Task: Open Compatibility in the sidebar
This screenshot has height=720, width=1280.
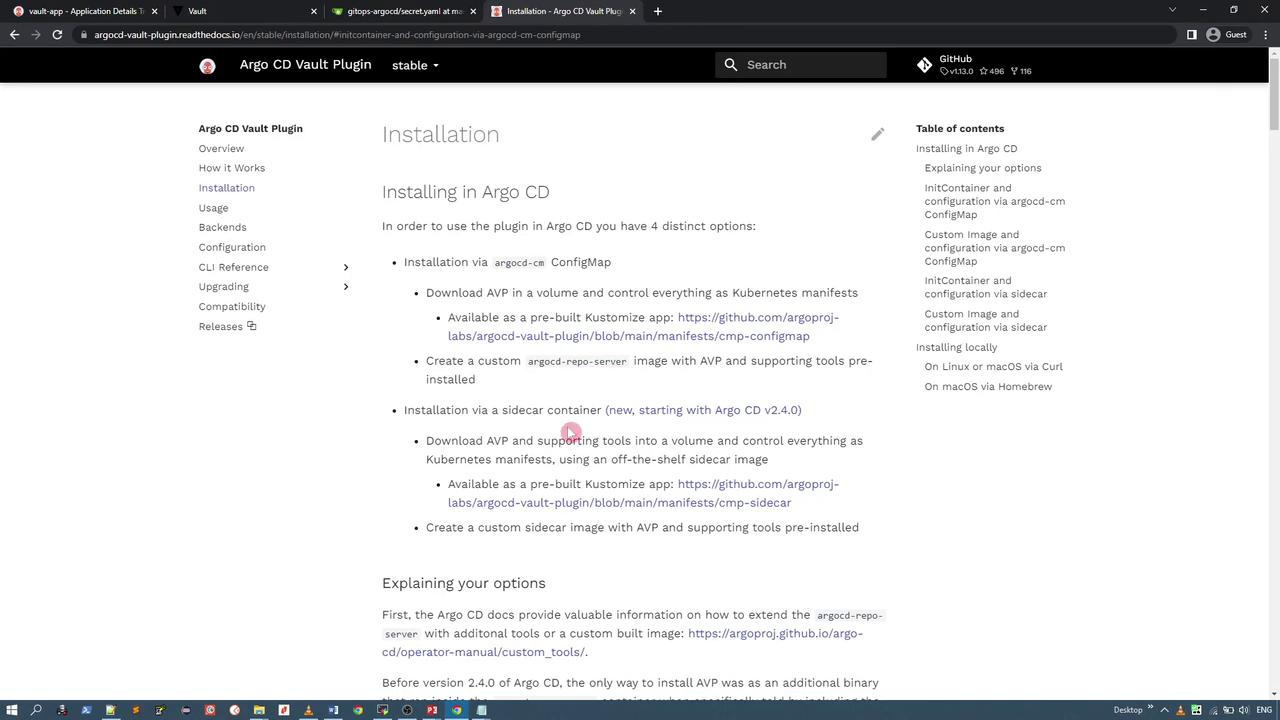Action: coord(232,307)
